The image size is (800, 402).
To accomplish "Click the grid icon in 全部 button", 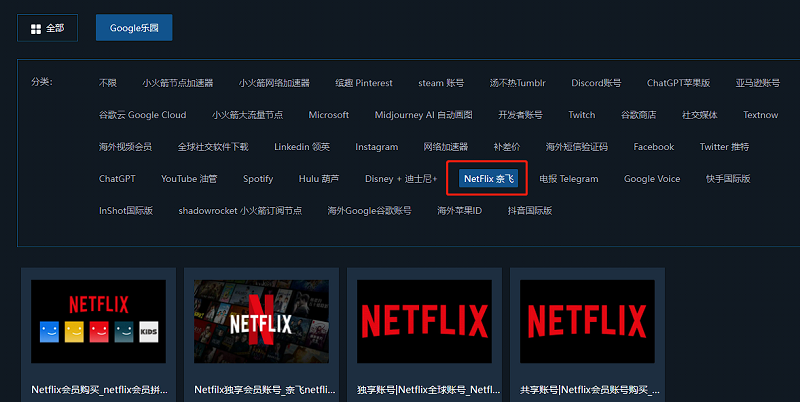I will (36, 29).
